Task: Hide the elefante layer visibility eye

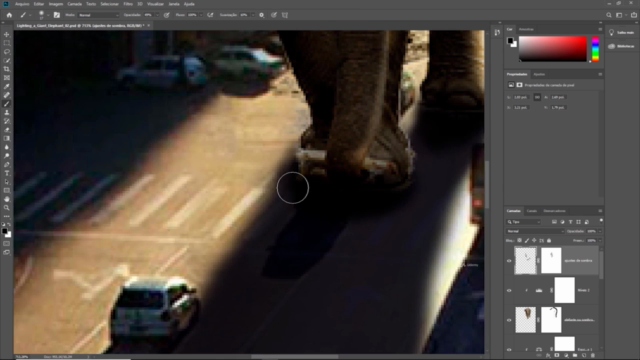Action: pos(509,320)
